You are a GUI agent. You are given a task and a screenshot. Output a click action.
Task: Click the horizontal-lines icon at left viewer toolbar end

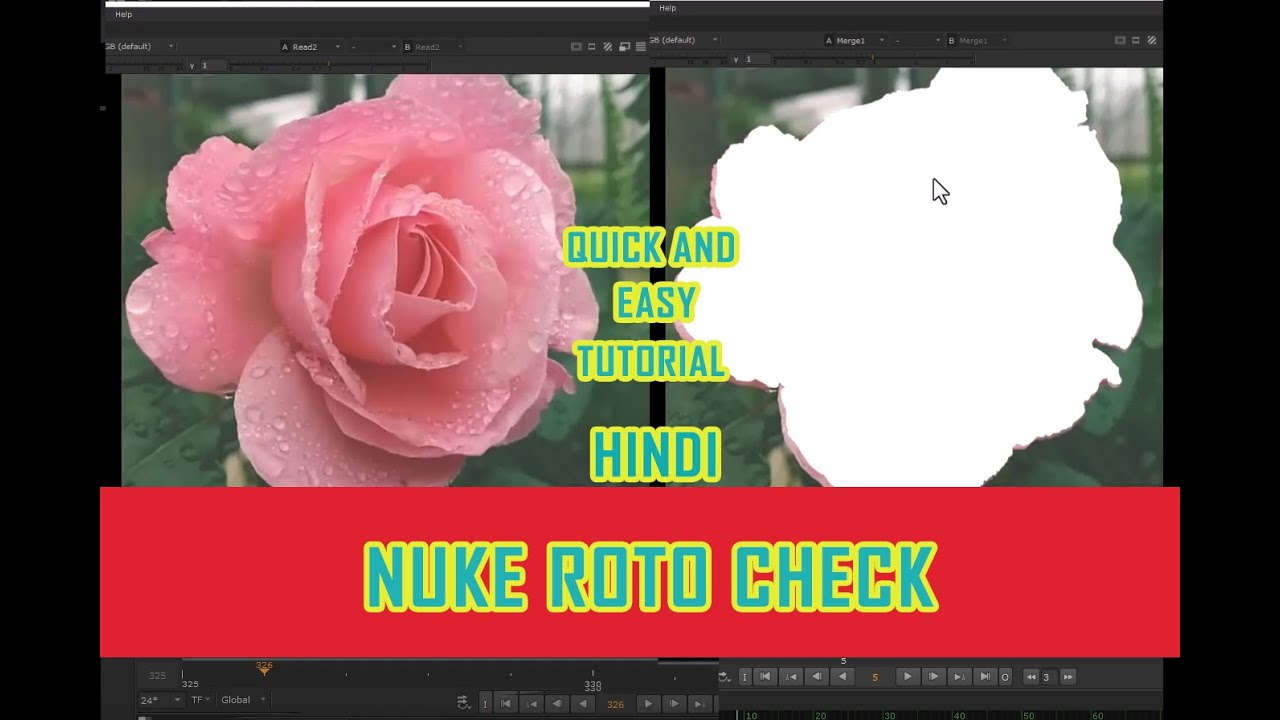point(640,47)
